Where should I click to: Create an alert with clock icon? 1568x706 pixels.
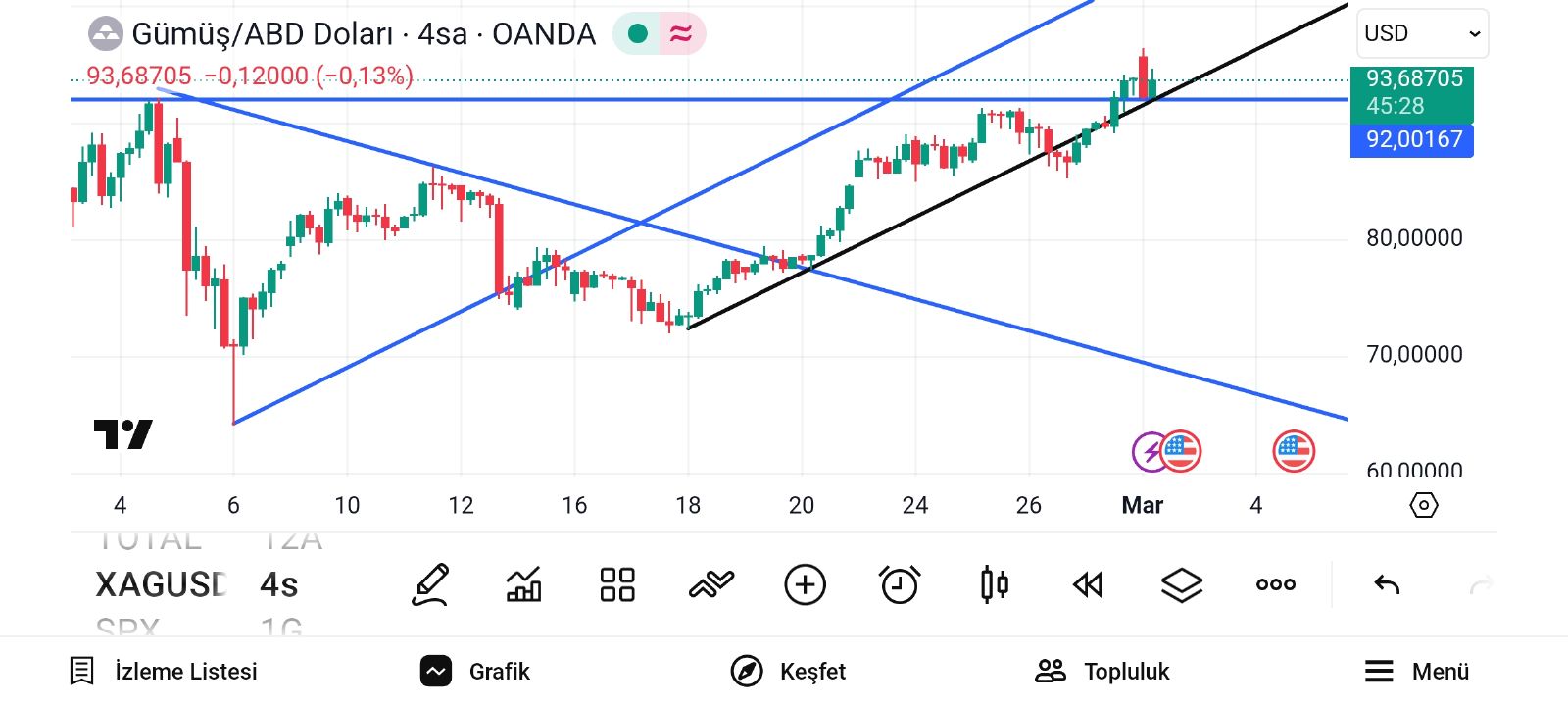(900, 585)
